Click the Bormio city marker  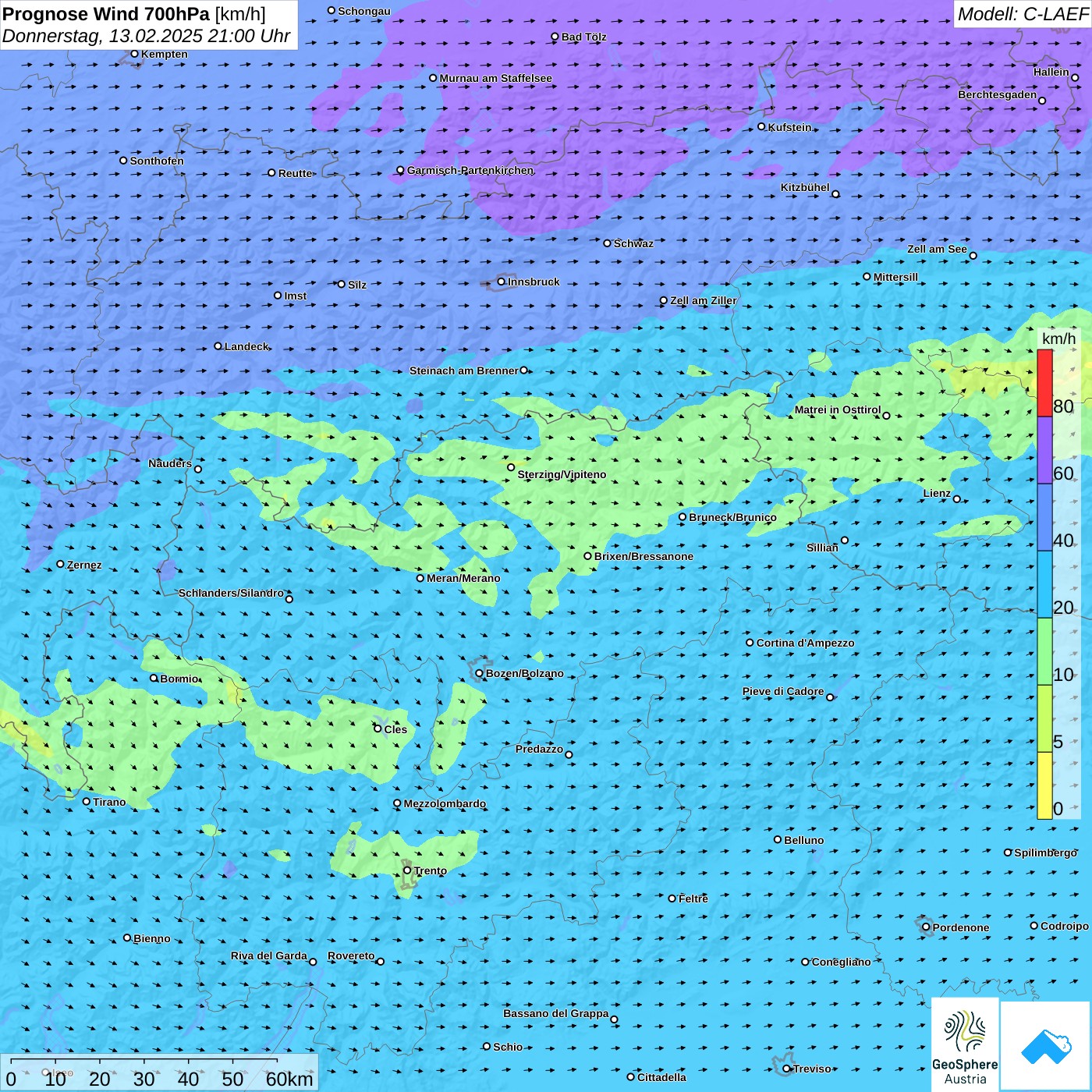pyautogui.click(x=154, y=679)
